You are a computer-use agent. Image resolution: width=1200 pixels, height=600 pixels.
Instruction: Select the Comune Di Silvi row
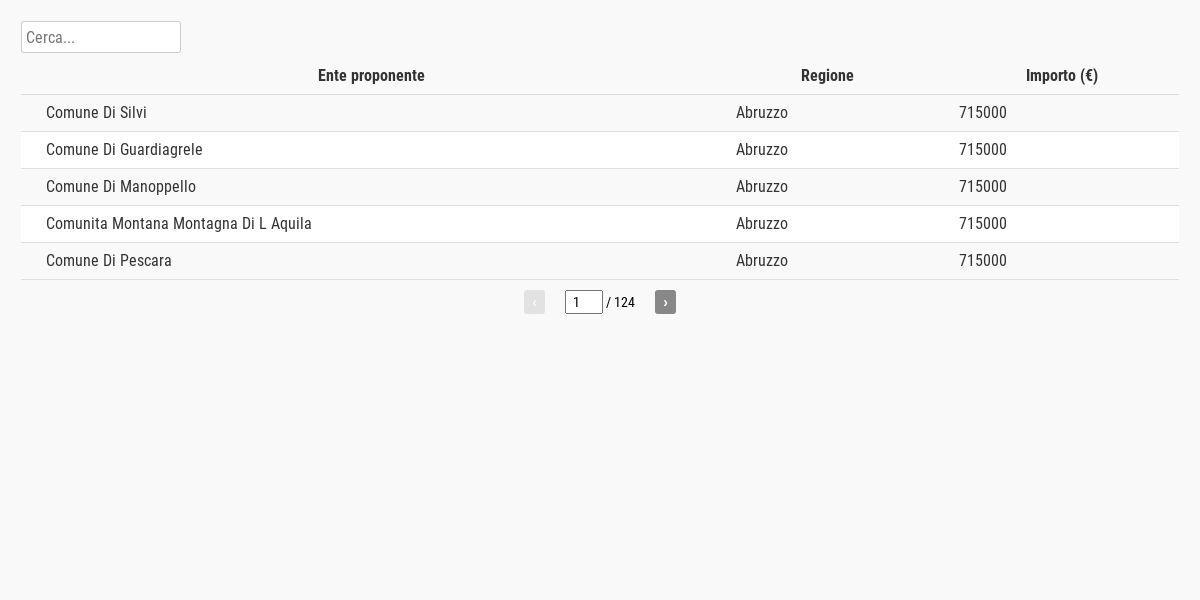(600, 113)
